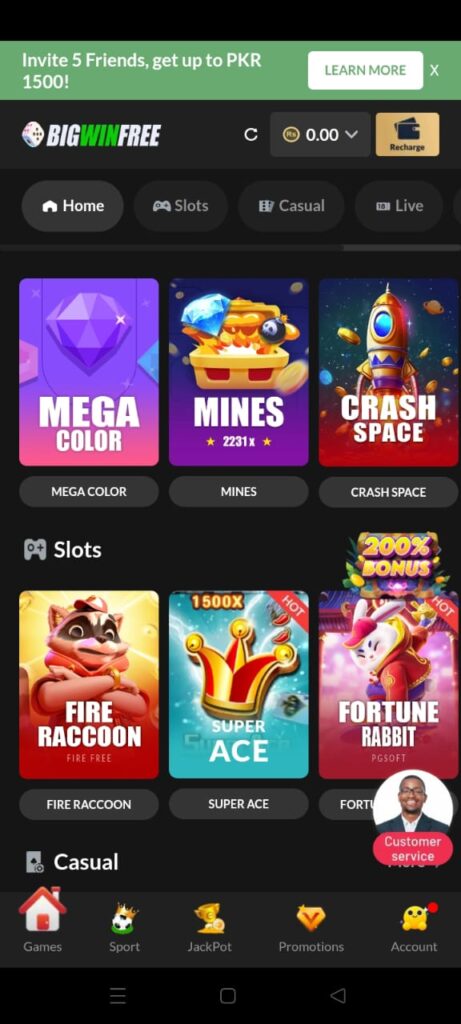Open the Account icon
The image size is (461, 1024).
(x=414, y=918)
